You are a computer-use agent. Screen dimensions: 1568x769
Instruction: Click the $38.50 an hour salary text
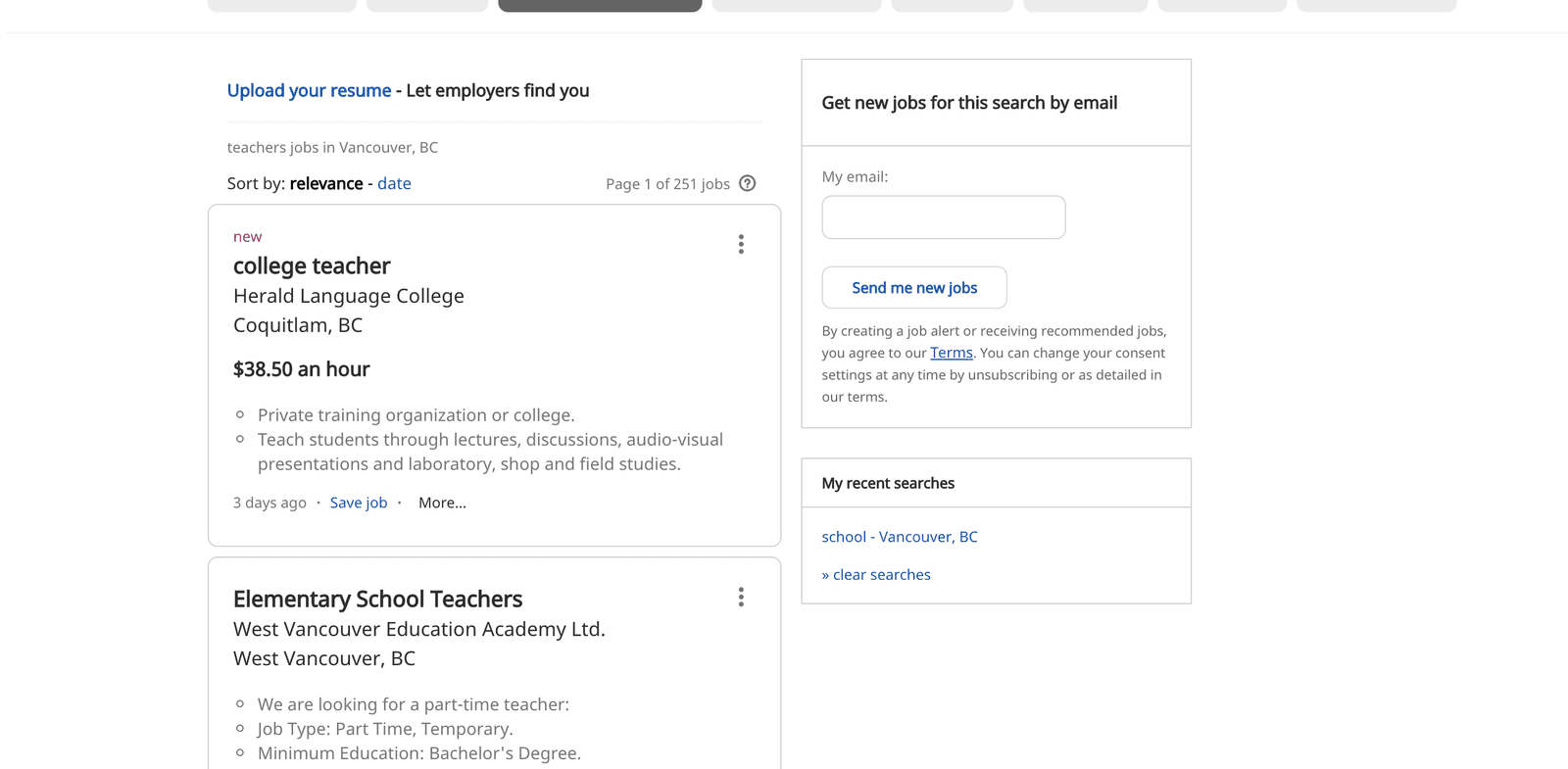301,369
